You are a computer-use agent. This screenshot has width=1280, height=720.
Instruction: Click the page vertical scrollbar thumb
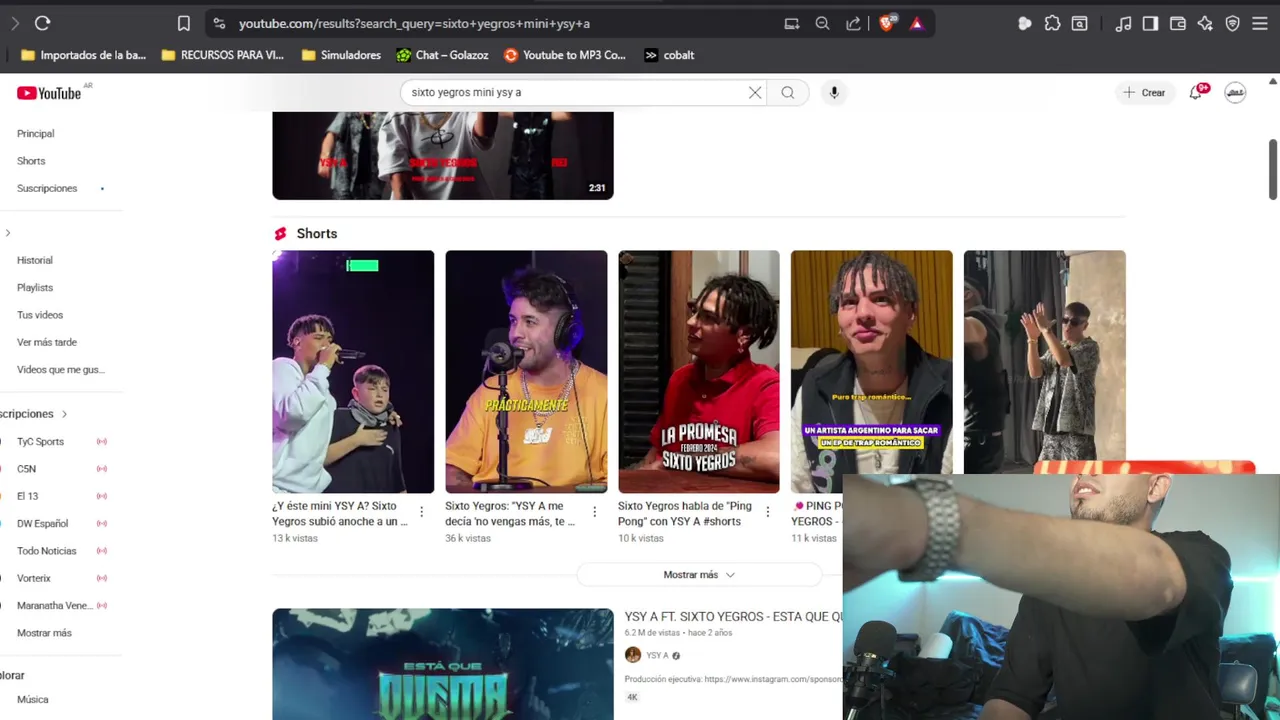(1273, 169)
